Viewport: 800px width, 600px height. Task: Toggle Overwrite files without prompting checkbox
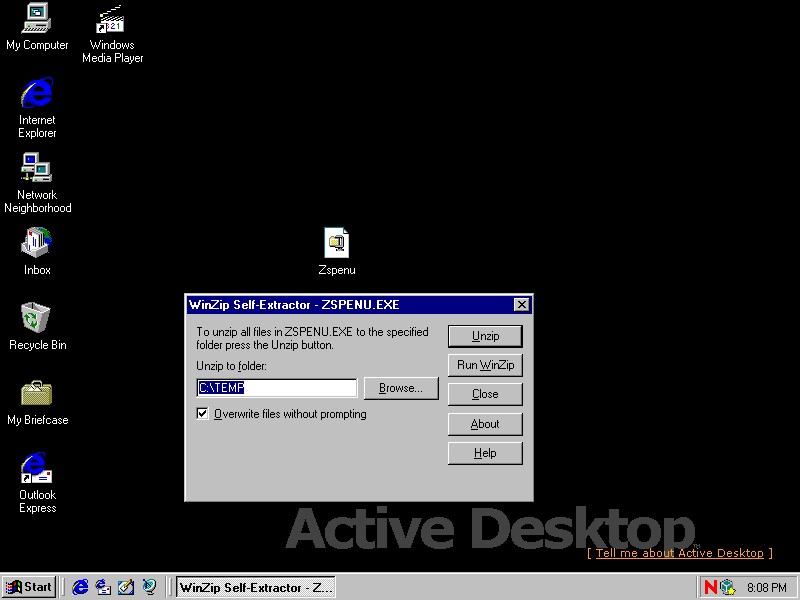203,413
